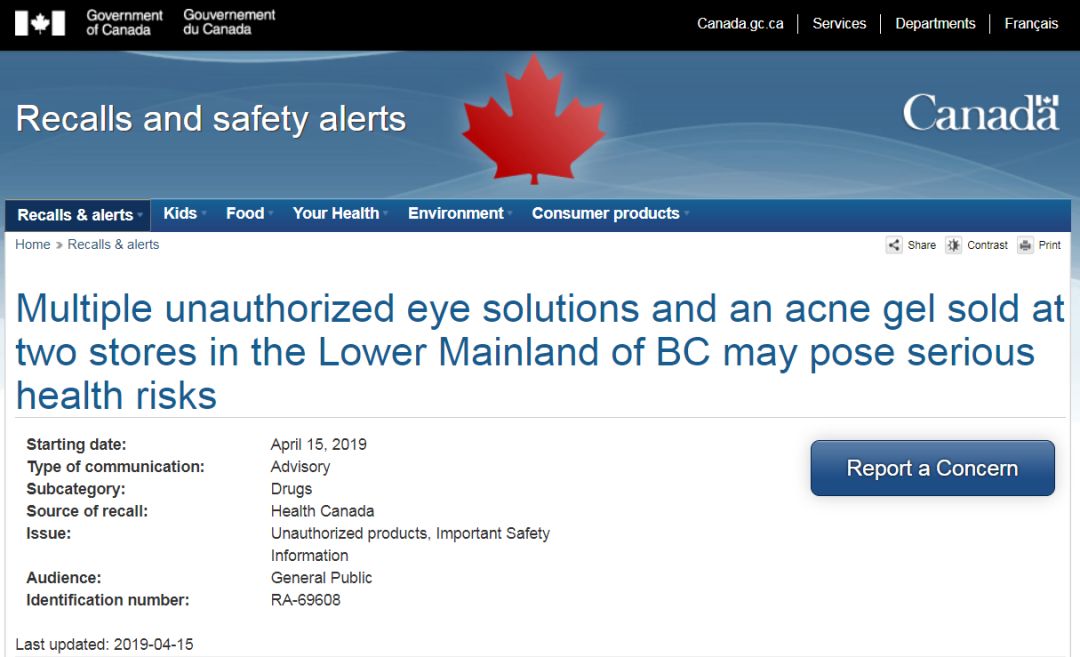
Task: Expand the Recalls & alerts menu
Action: coord(78,215)
